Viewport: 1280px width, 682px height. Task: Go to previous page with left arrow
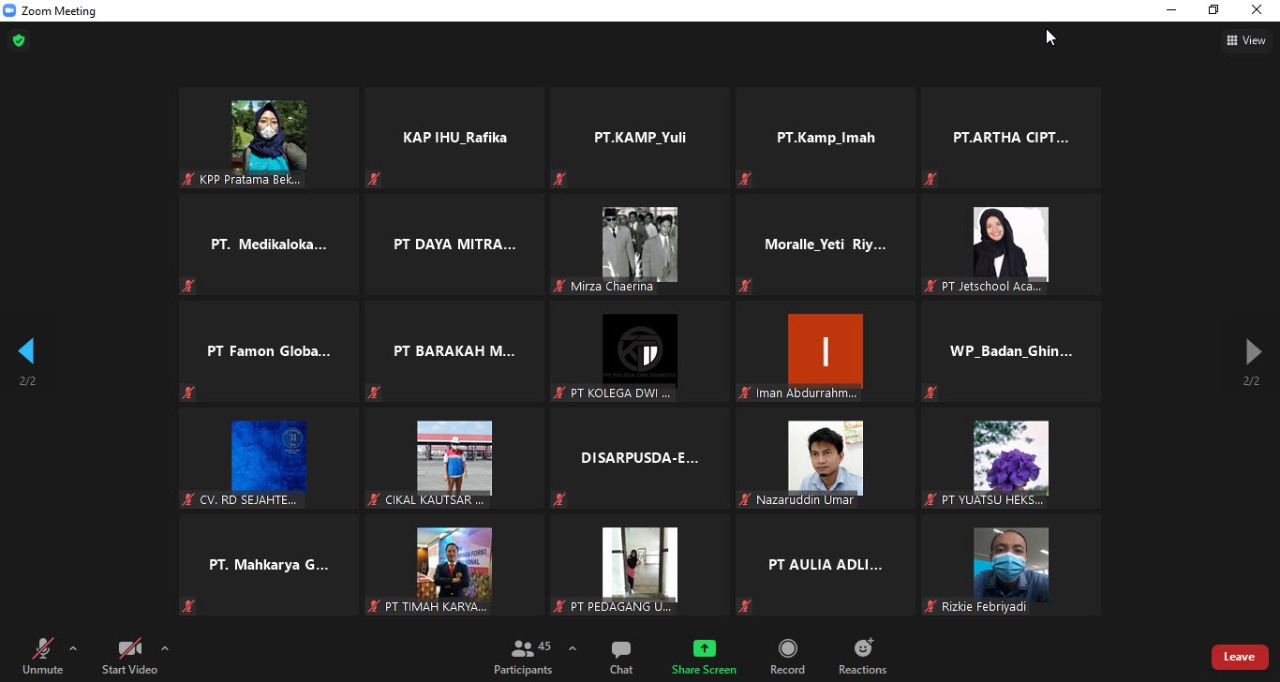point(27,351)
